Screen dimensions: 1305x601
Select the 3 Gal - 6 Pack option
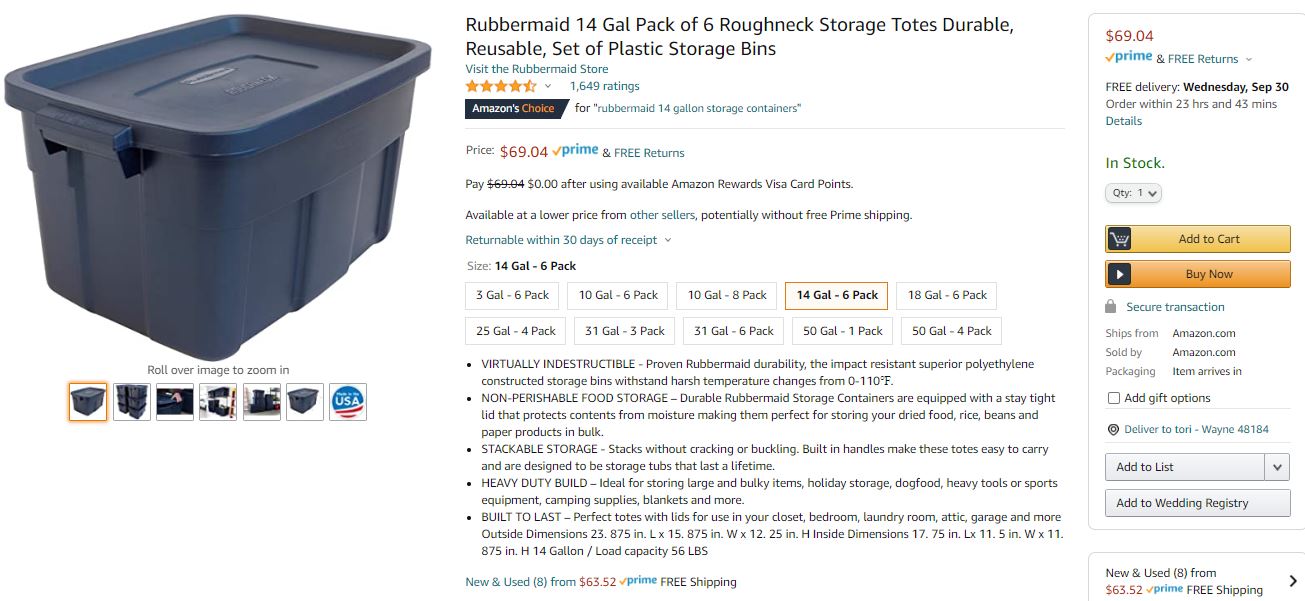[512, 295]
